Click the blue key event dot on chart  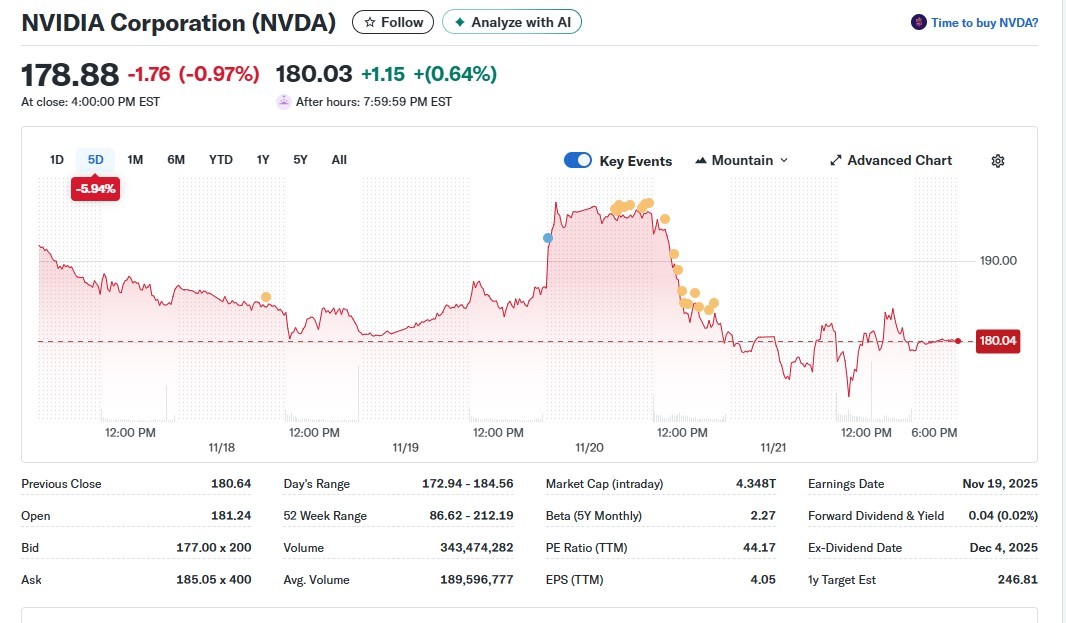(x=547, y=238)
